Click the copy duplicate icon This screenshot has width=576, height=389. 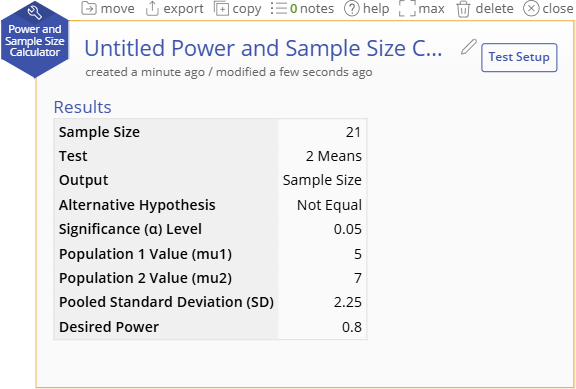[x=221, y=8]
